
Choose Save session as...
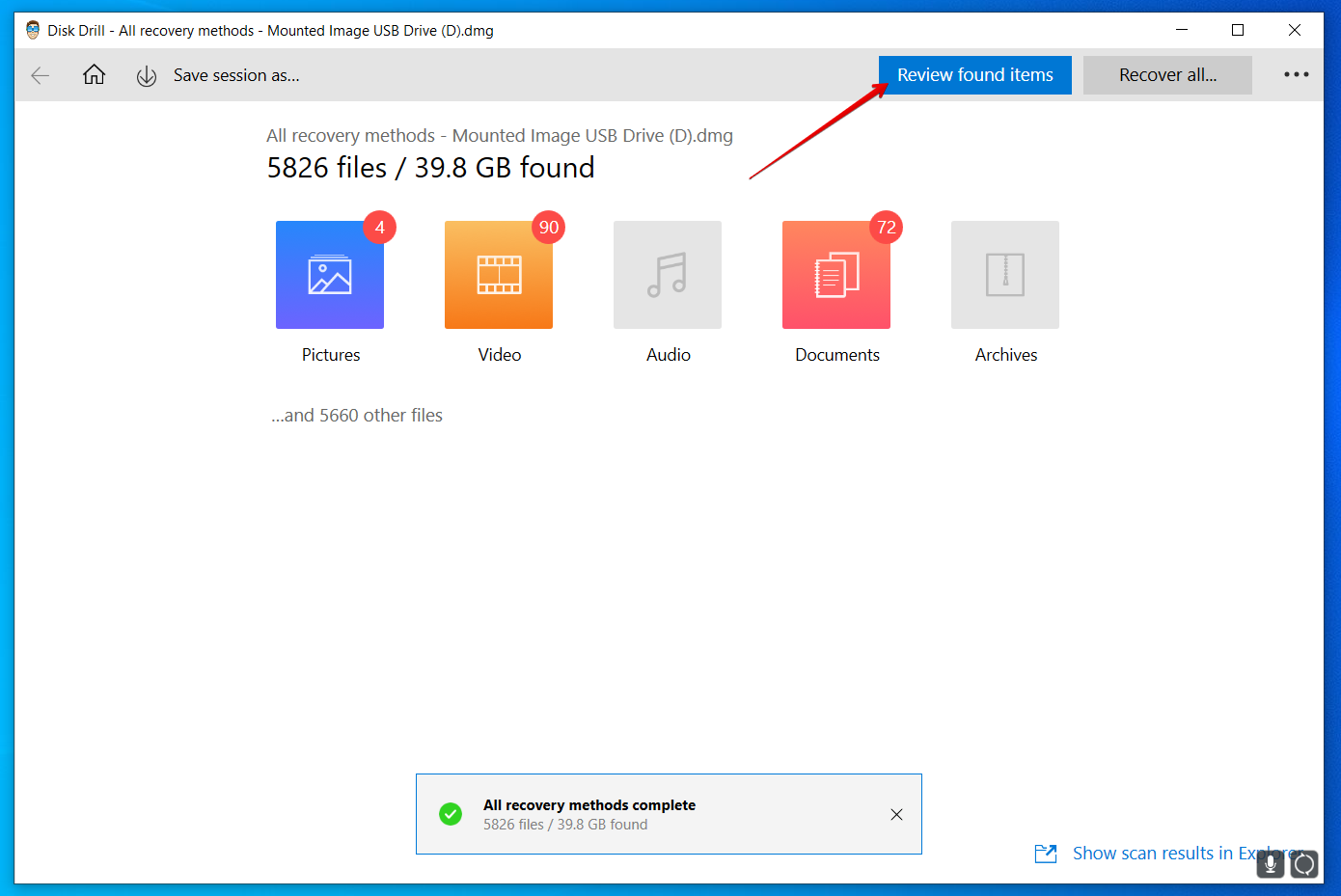[x=236, y=75]
